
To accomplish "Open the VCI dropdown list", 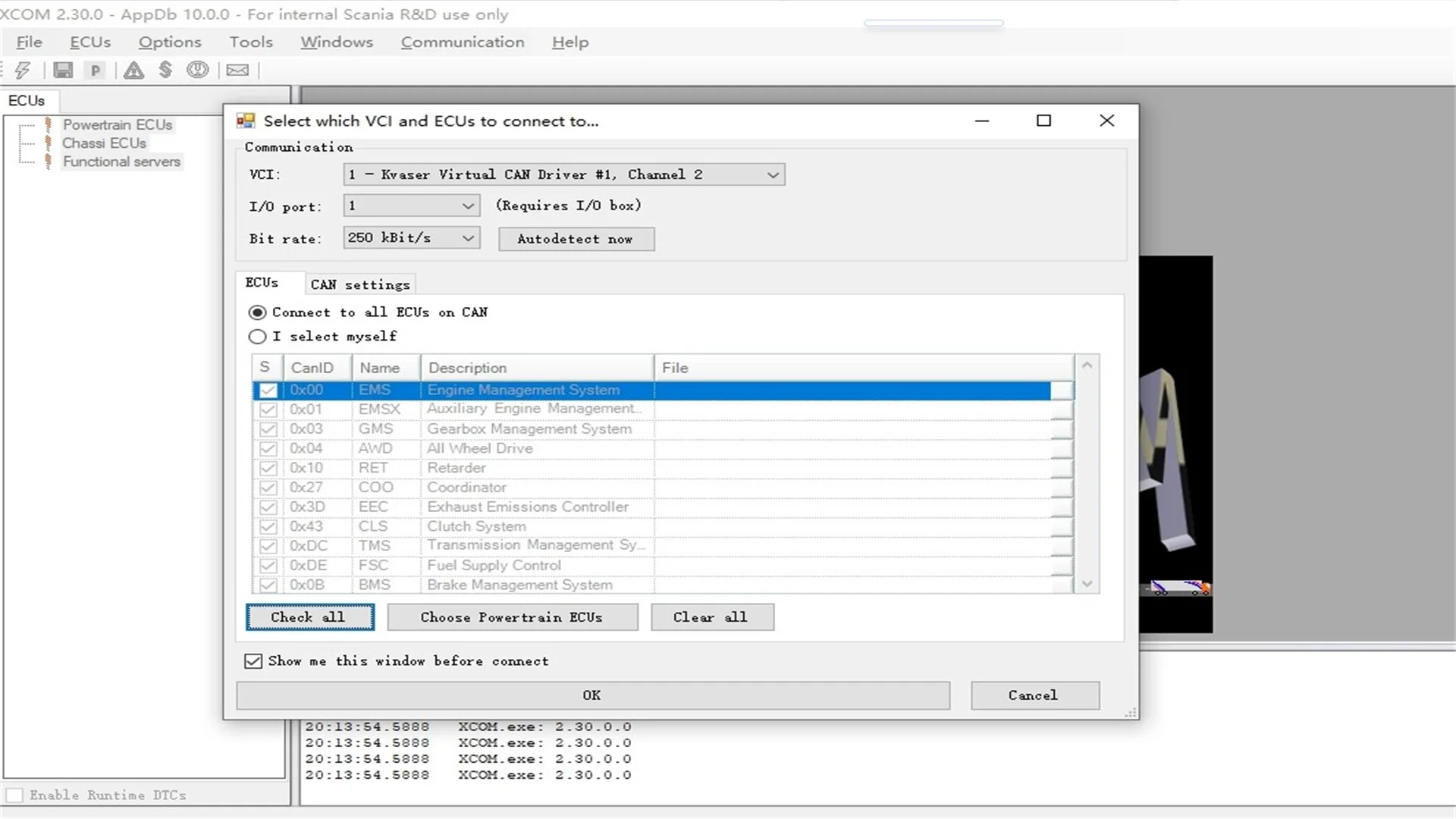I will [772, 175].
